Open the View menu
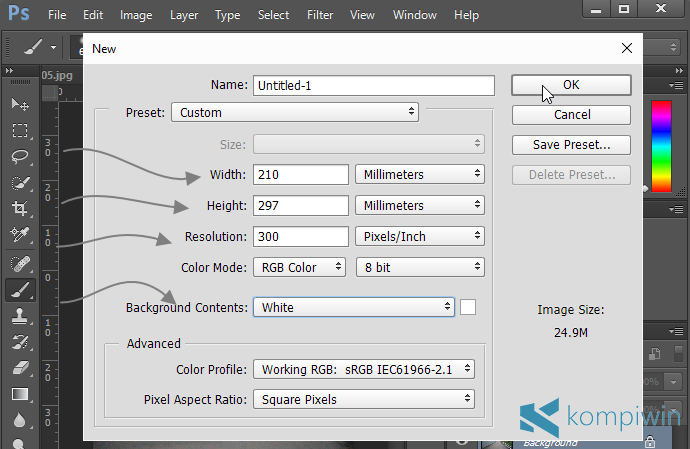 362,15
